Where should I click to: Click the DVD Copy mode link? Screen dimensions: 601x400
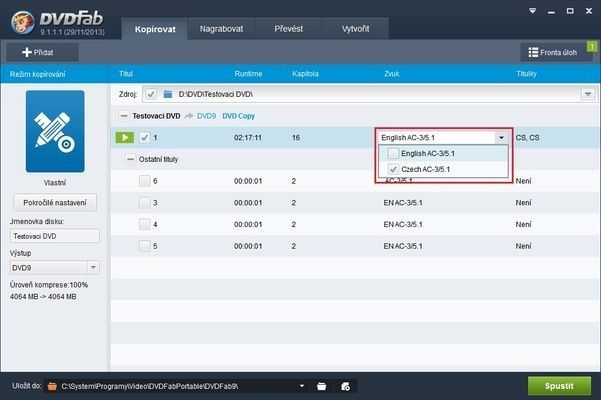[x=238, y=116]
